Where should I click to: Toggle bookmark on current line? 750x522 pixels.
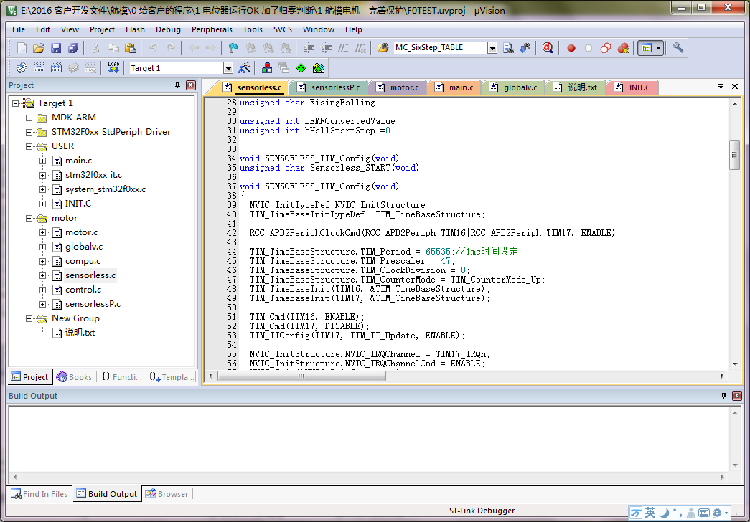point(233,48)
